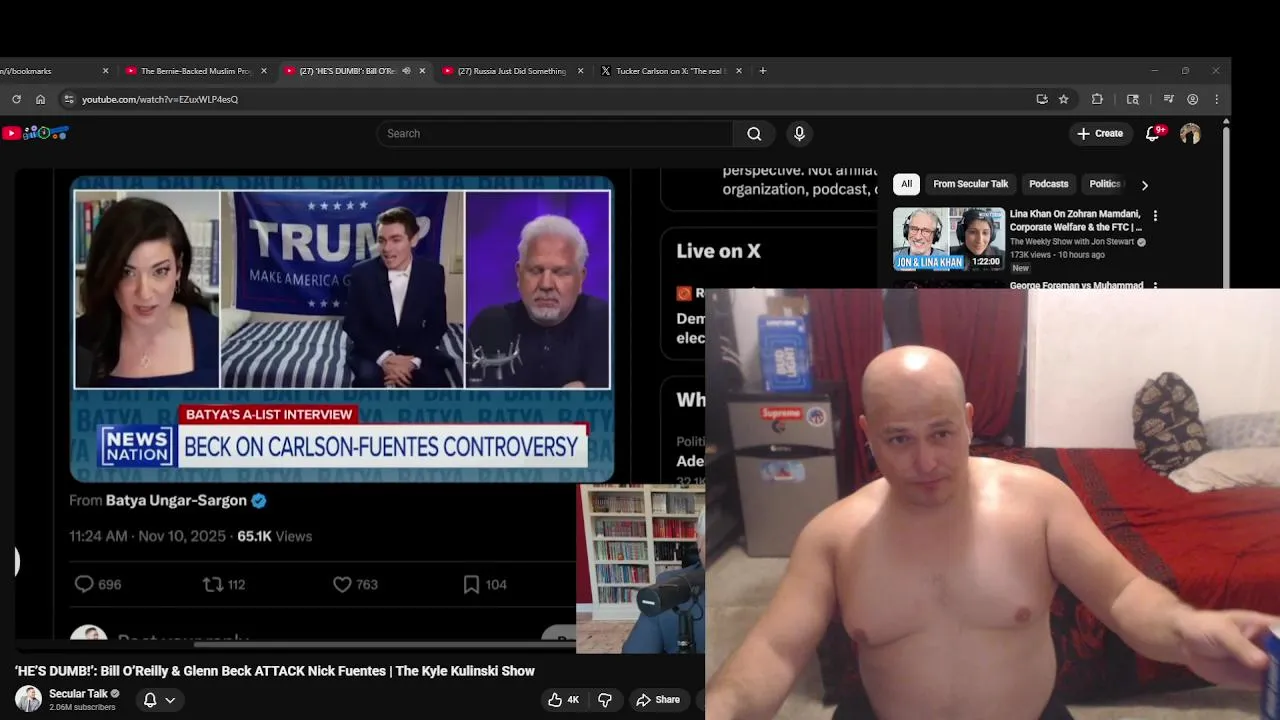Image resolution: width=1280 pixels, height=720 pixels.
Task: Open YouTube notifications bell
Action: [x=1152, y=133]
